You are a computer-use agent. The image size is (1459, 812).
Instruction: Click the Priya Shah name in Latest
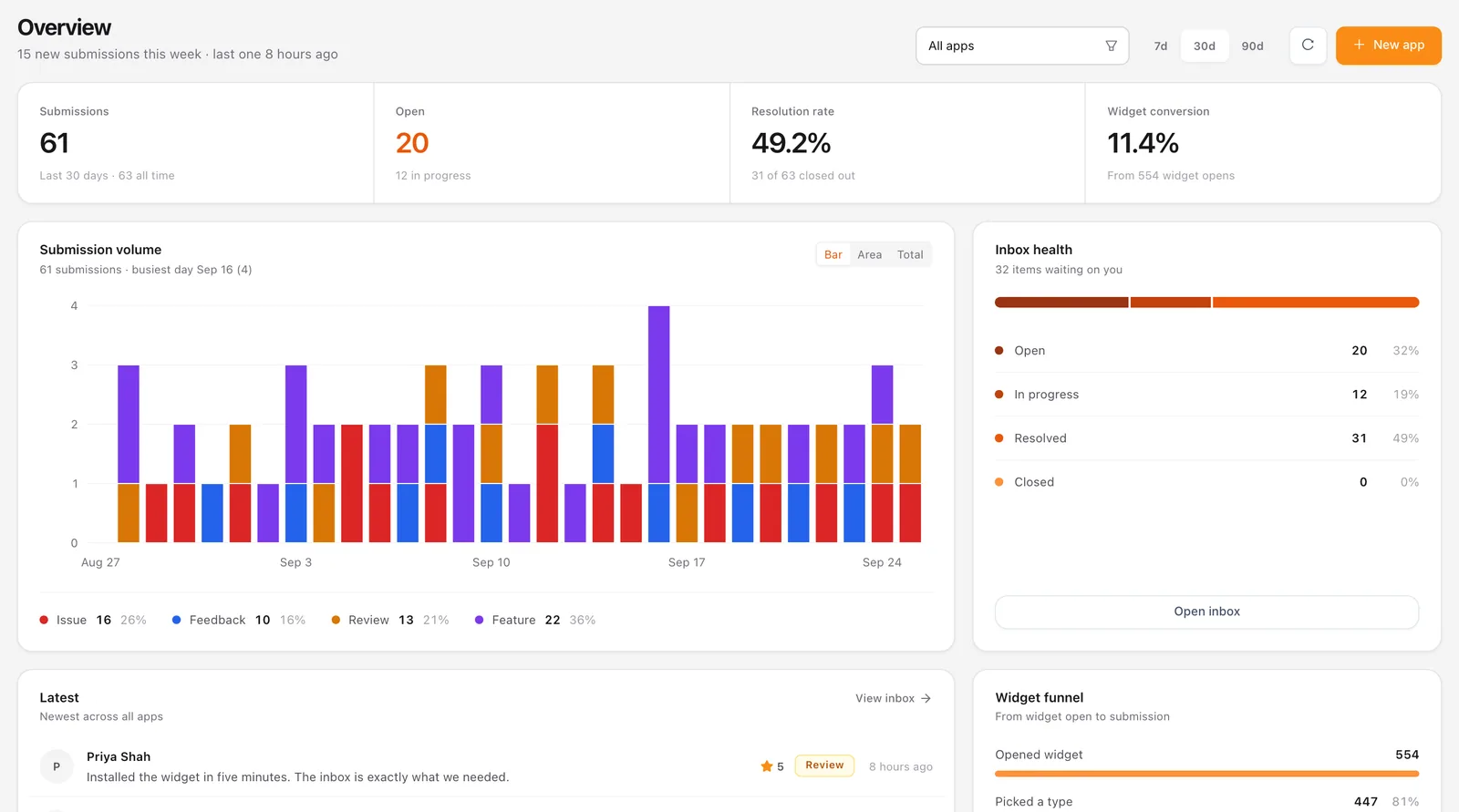(x=119, y=756)
